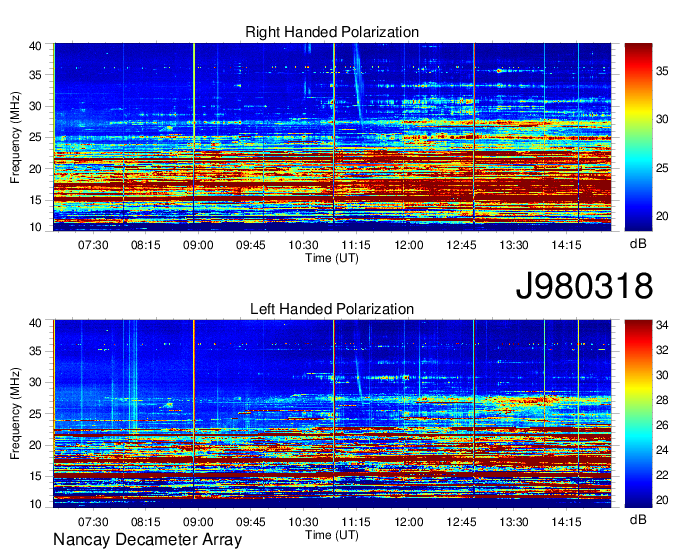
Task: Click the 32 value on Left Handed color bar
Action: coord(662,350)
